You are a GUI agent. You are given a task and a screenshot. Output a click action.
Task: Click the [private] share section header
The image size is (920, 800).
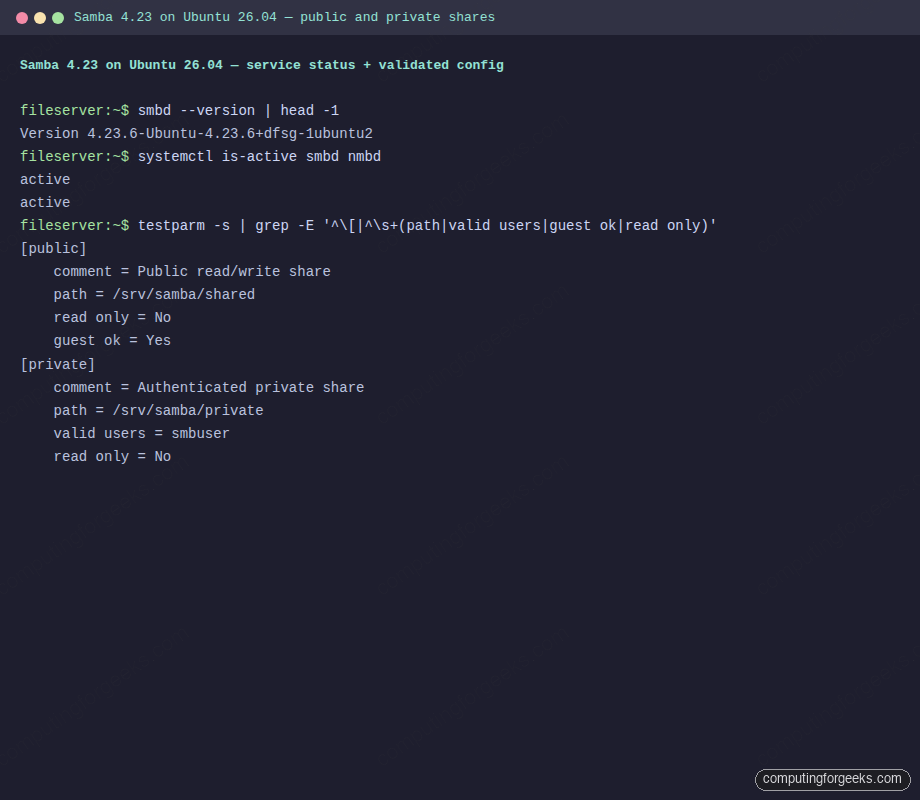(57, 364)
